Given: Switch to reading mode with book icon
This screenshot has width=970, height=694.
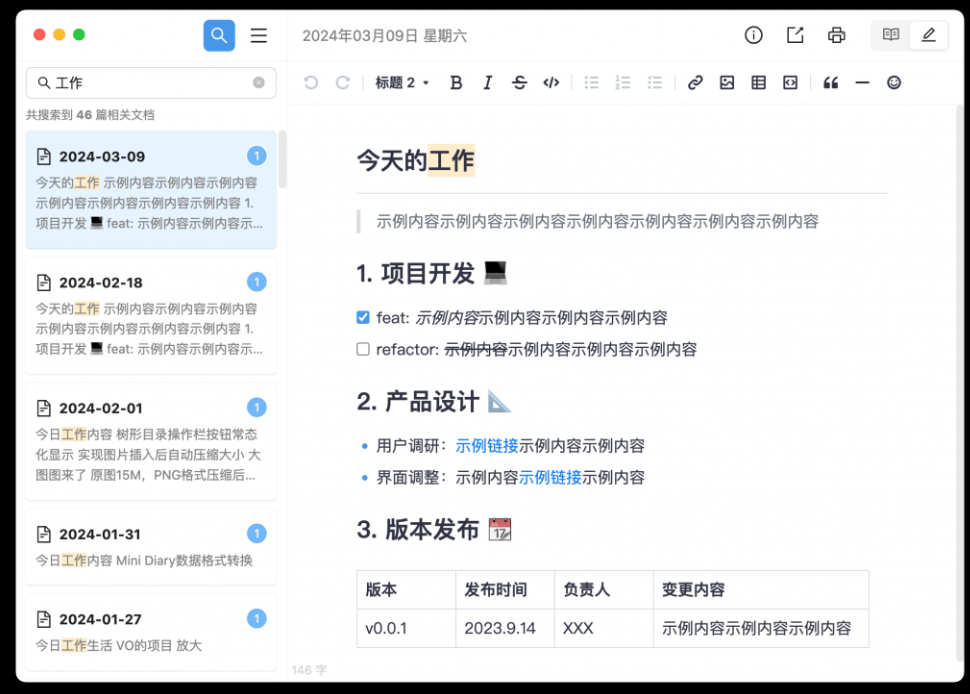Looking at the screenshot, I should (x=890, y=34).
